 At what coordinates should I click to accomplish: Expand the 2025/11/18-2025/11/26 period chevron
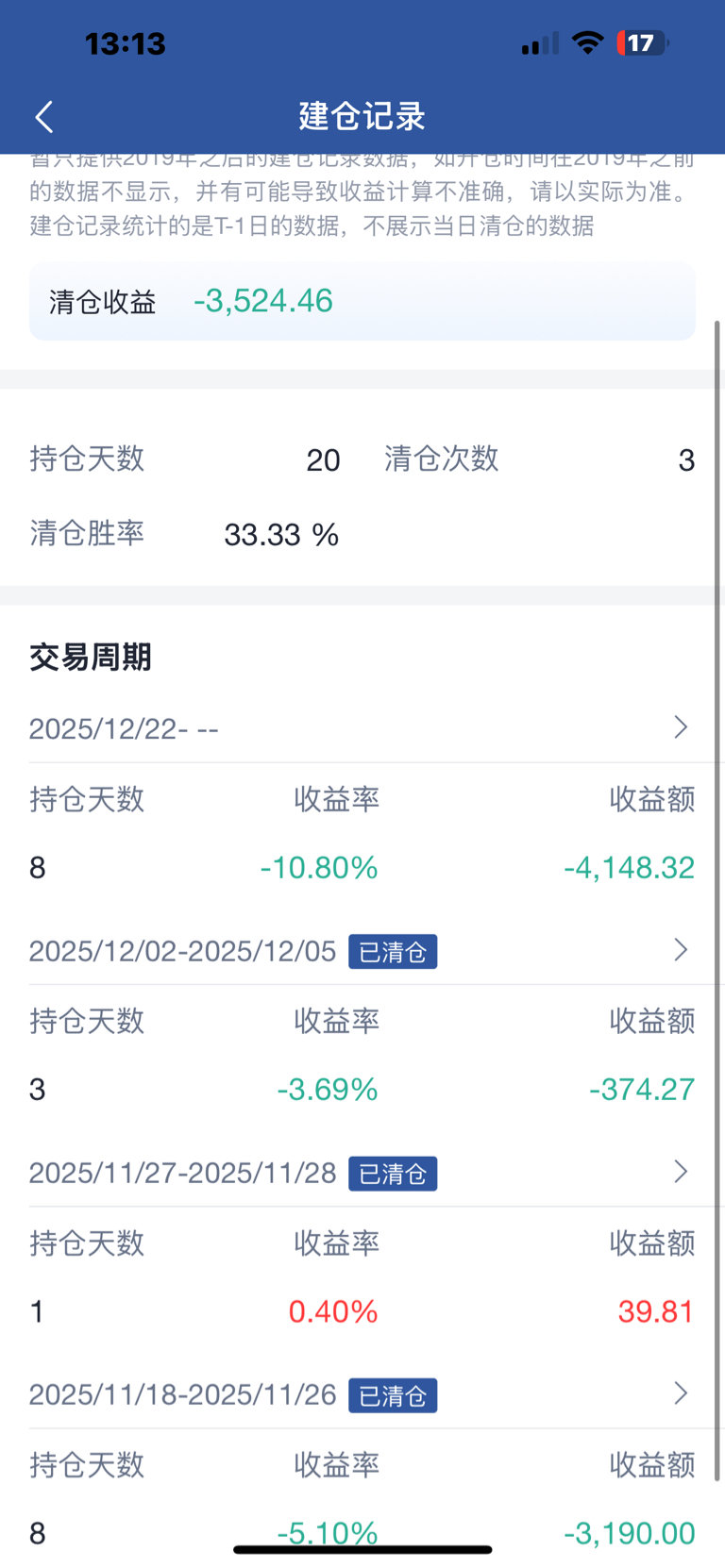681,1393
